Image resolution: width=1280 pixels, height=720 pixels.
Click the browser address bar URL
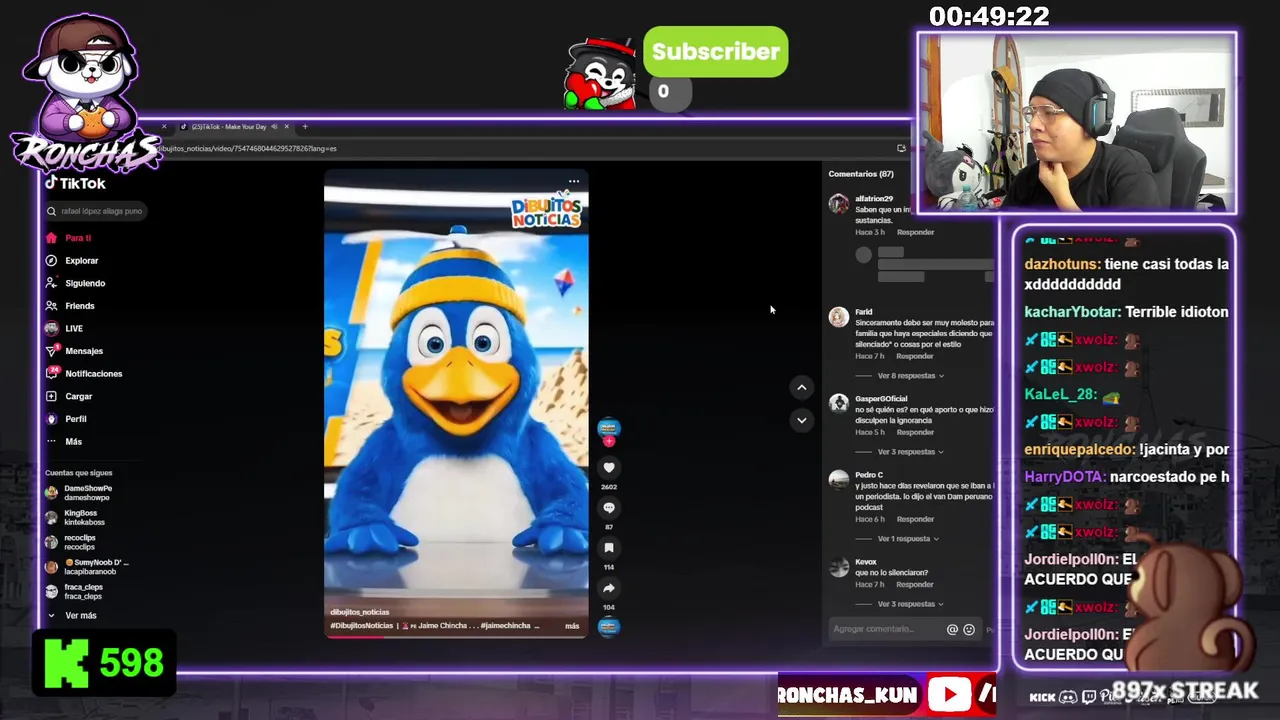point(248,148)
